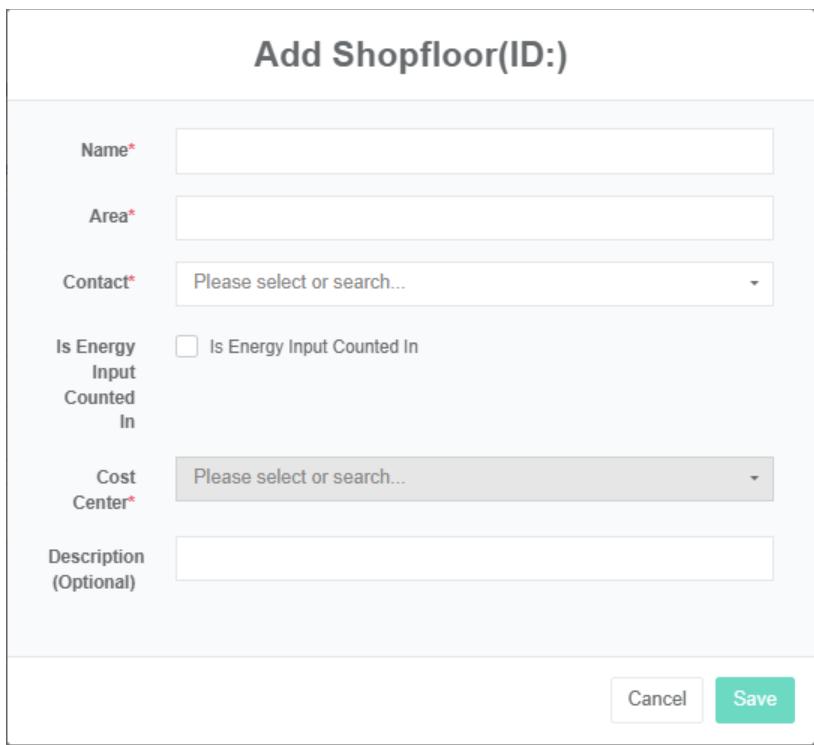This screenshot has height=745, width=814.
Task: Click the red asterisk beside Name
Action: coord(132,150)
